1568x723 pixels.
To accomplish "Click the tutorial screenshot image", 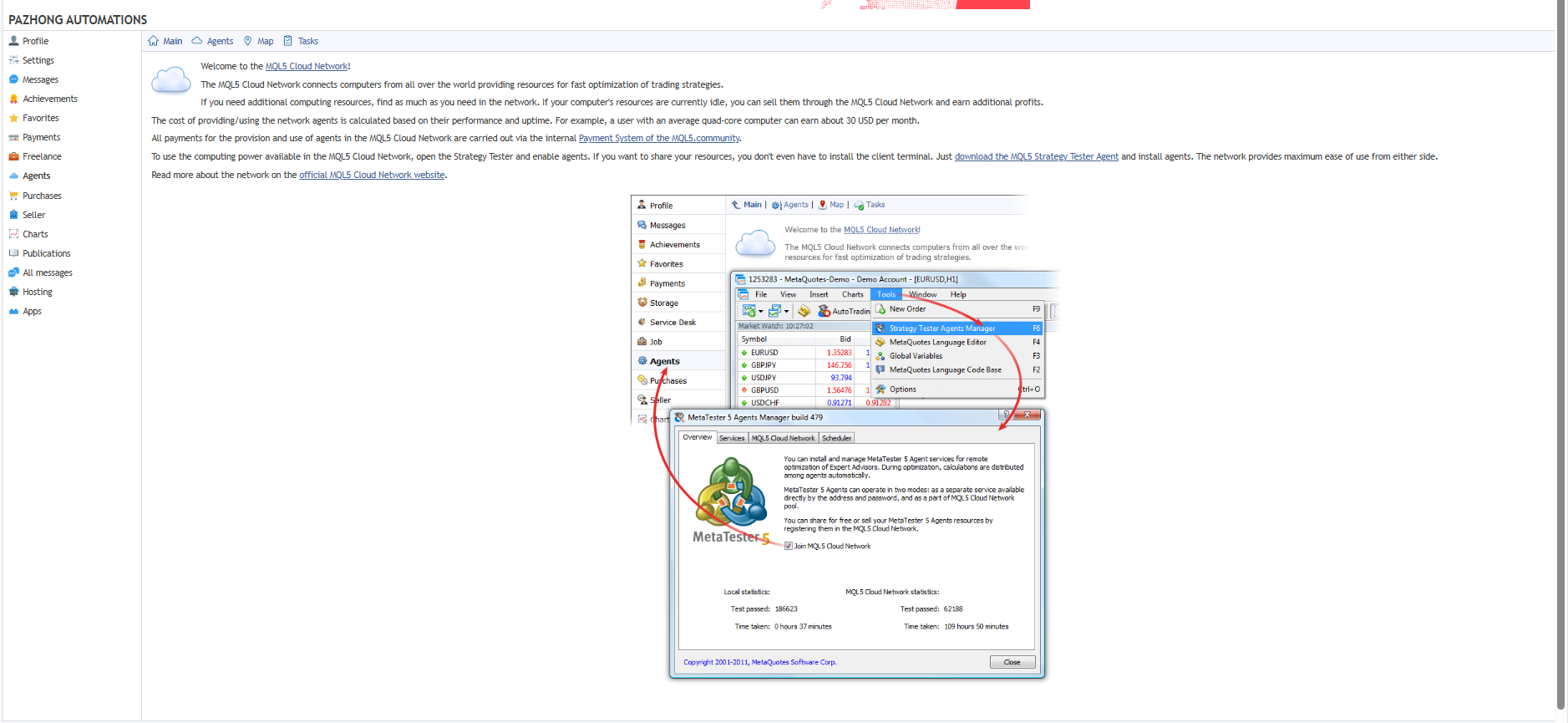I will [845, 436].
